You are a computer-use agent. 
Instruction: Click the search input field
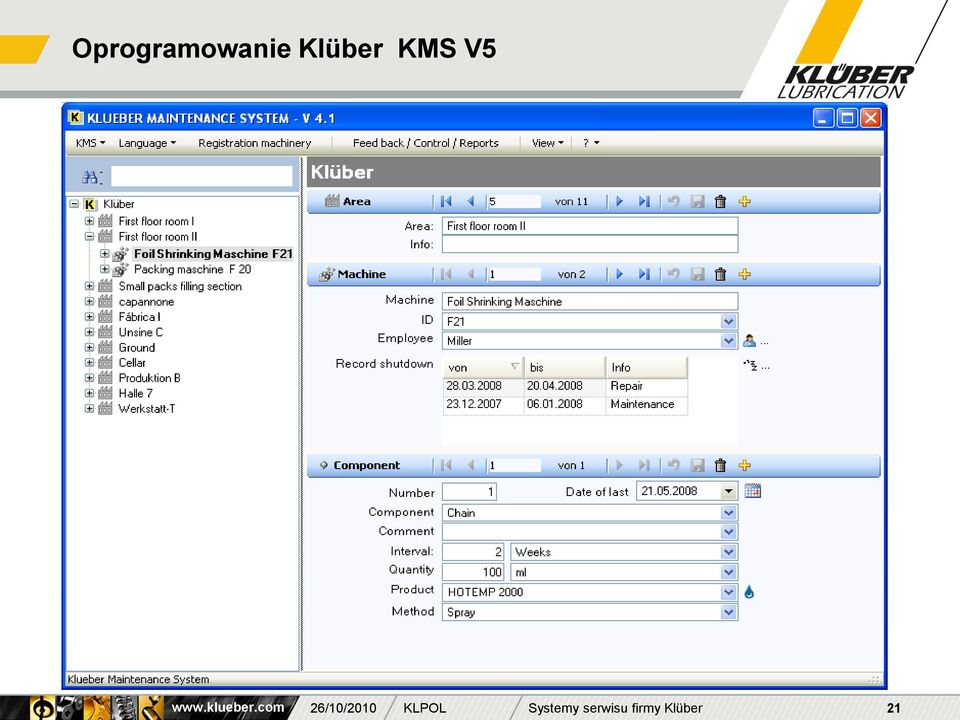pyautogui.click(x=201, y=177)
